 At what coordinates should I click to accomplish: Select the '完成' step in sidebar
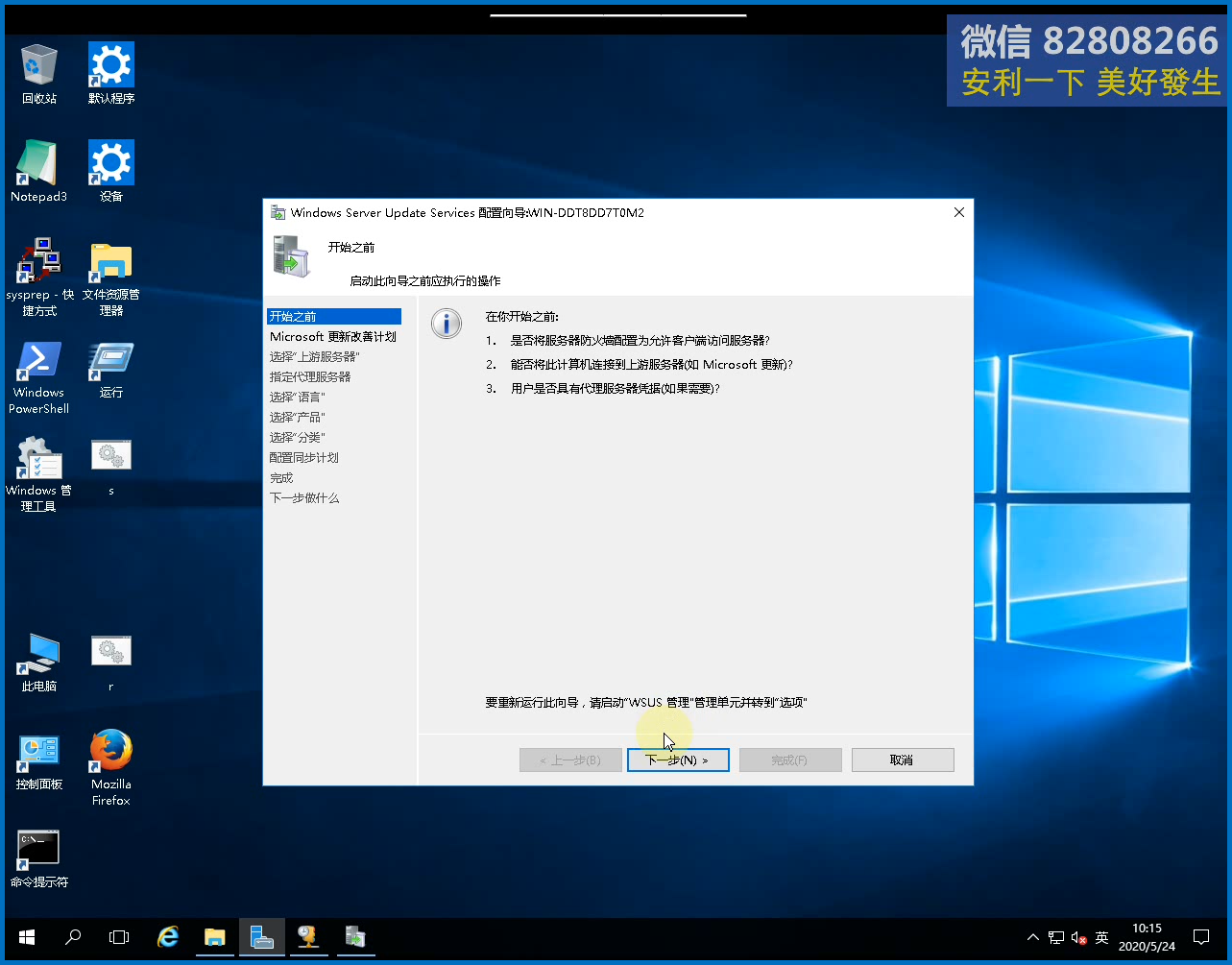tap(281, 477)
